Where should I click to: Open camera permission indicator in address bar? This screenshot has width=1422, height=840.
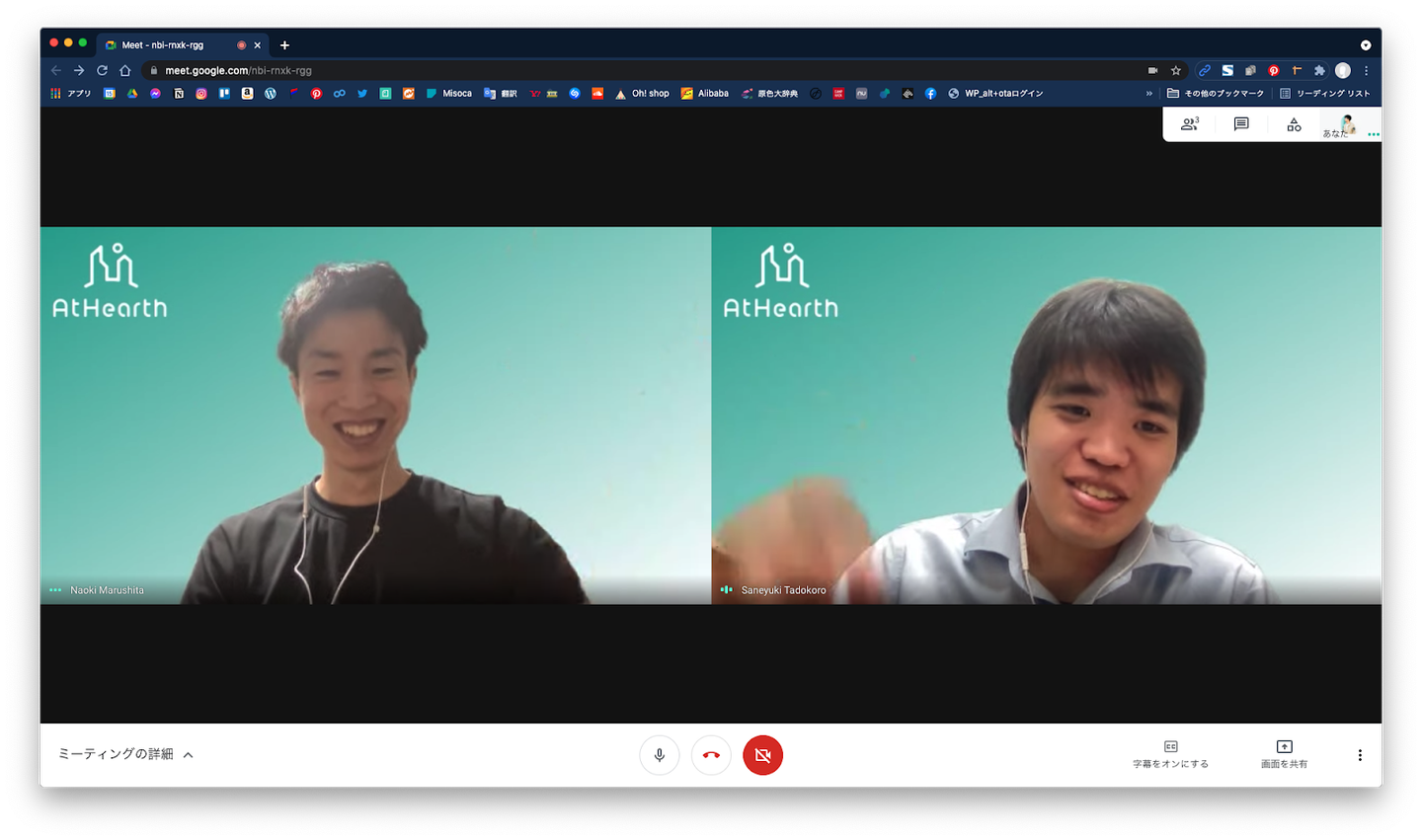(1152, 70)
